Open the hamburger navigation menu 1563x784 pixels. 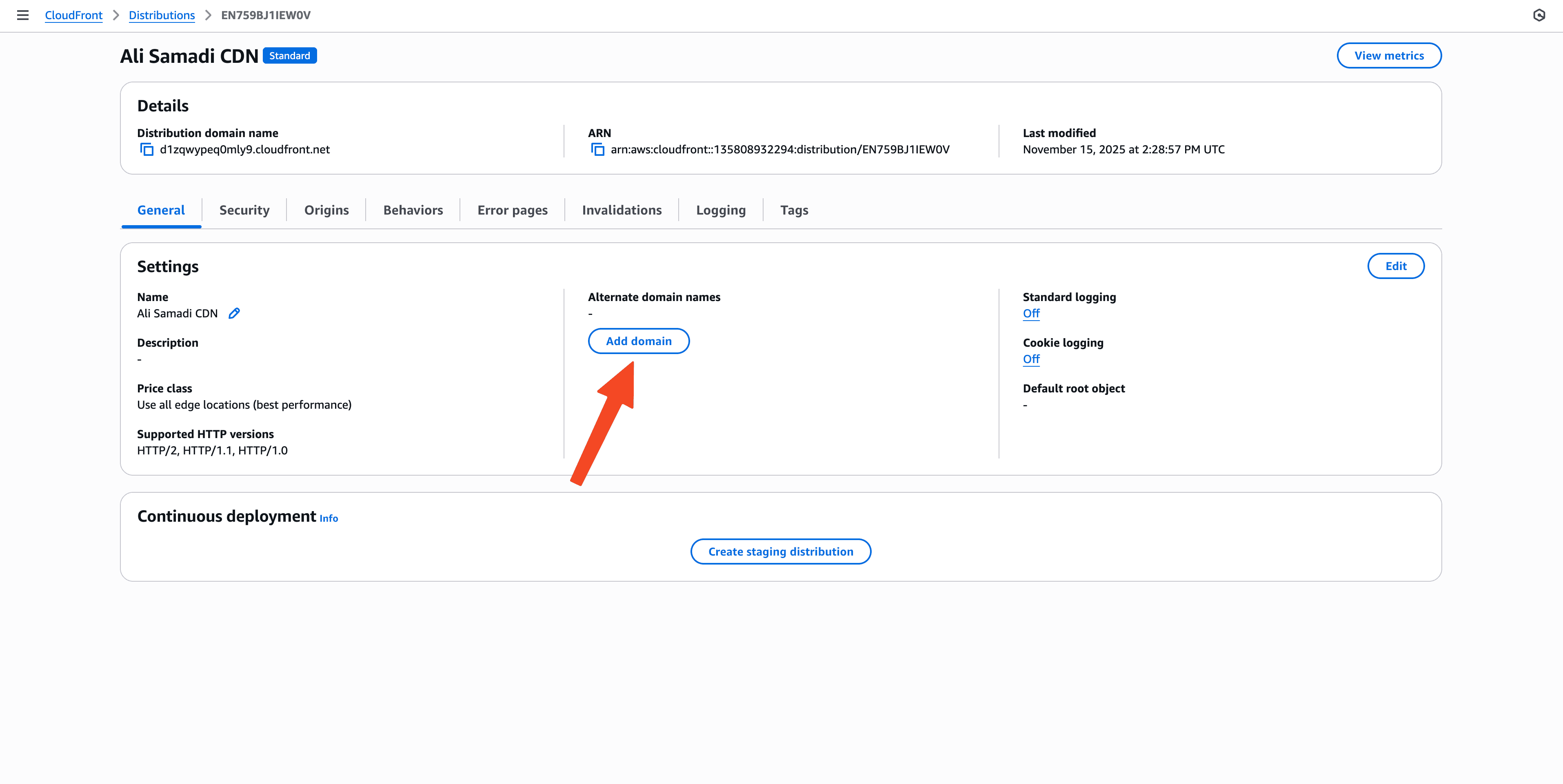pyautogui.click(x=22, y=15)
